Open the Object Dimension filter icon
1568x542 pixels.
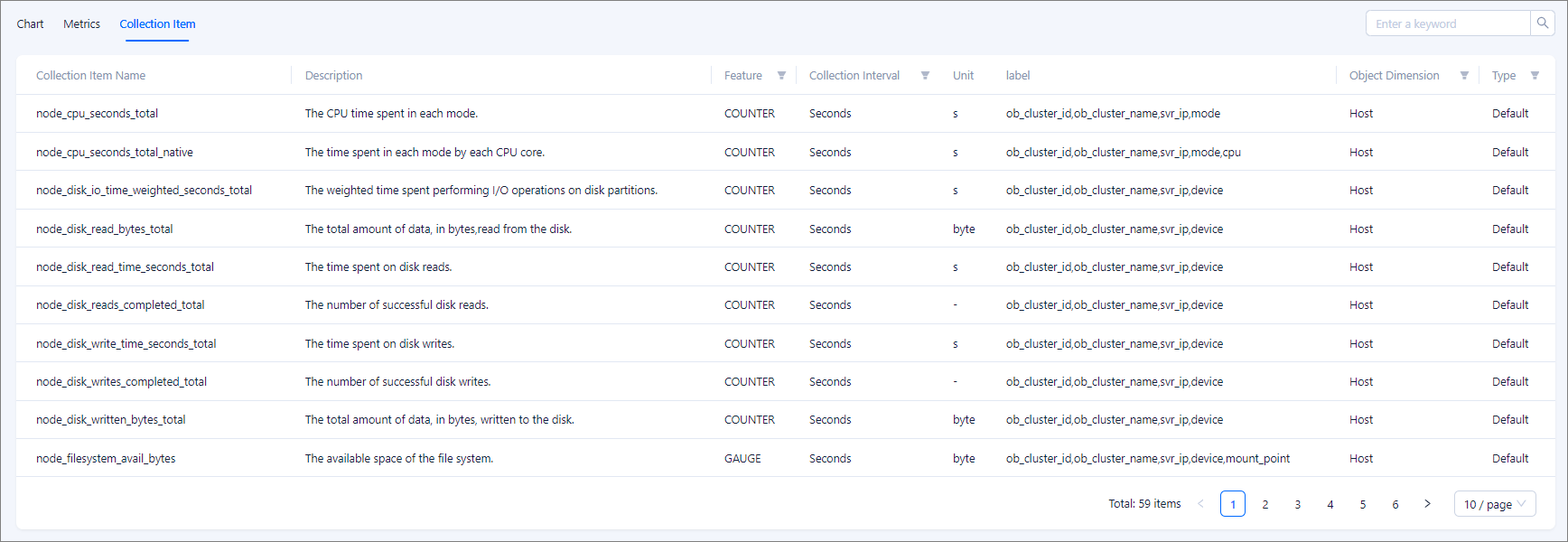click(x=1464, y=76)
